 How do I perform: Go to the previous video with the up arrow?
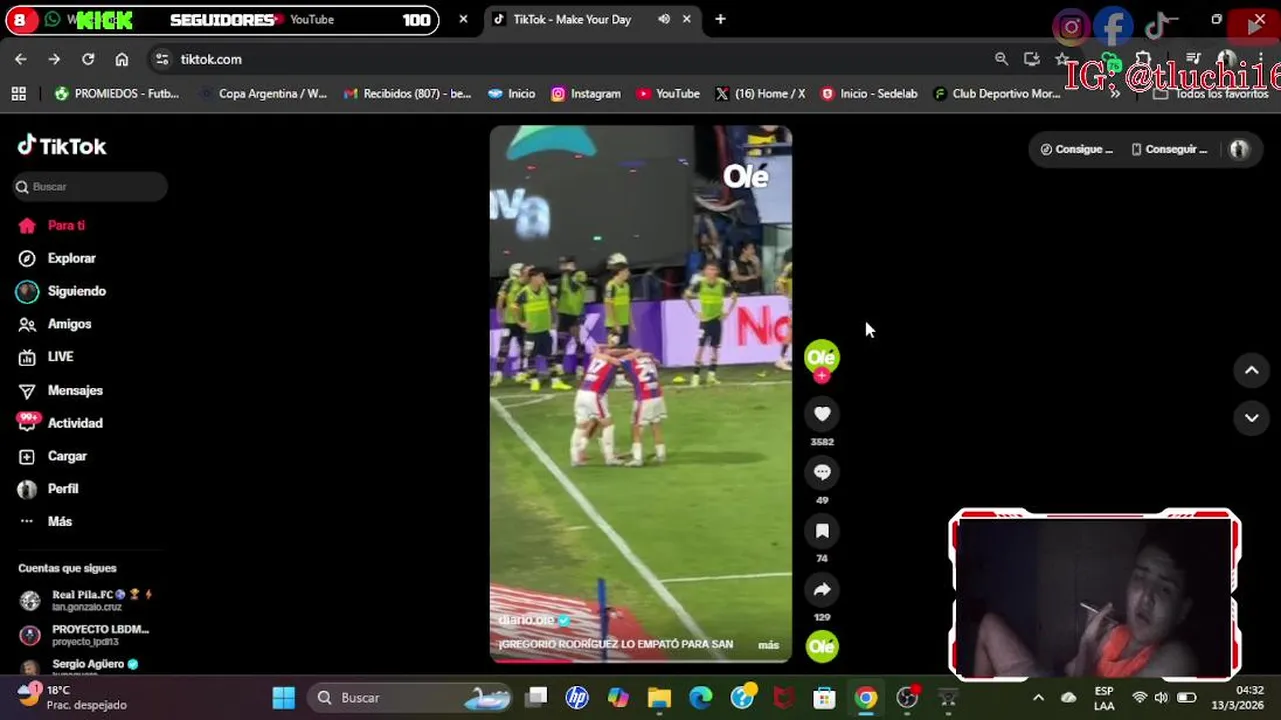[1251, 371]
